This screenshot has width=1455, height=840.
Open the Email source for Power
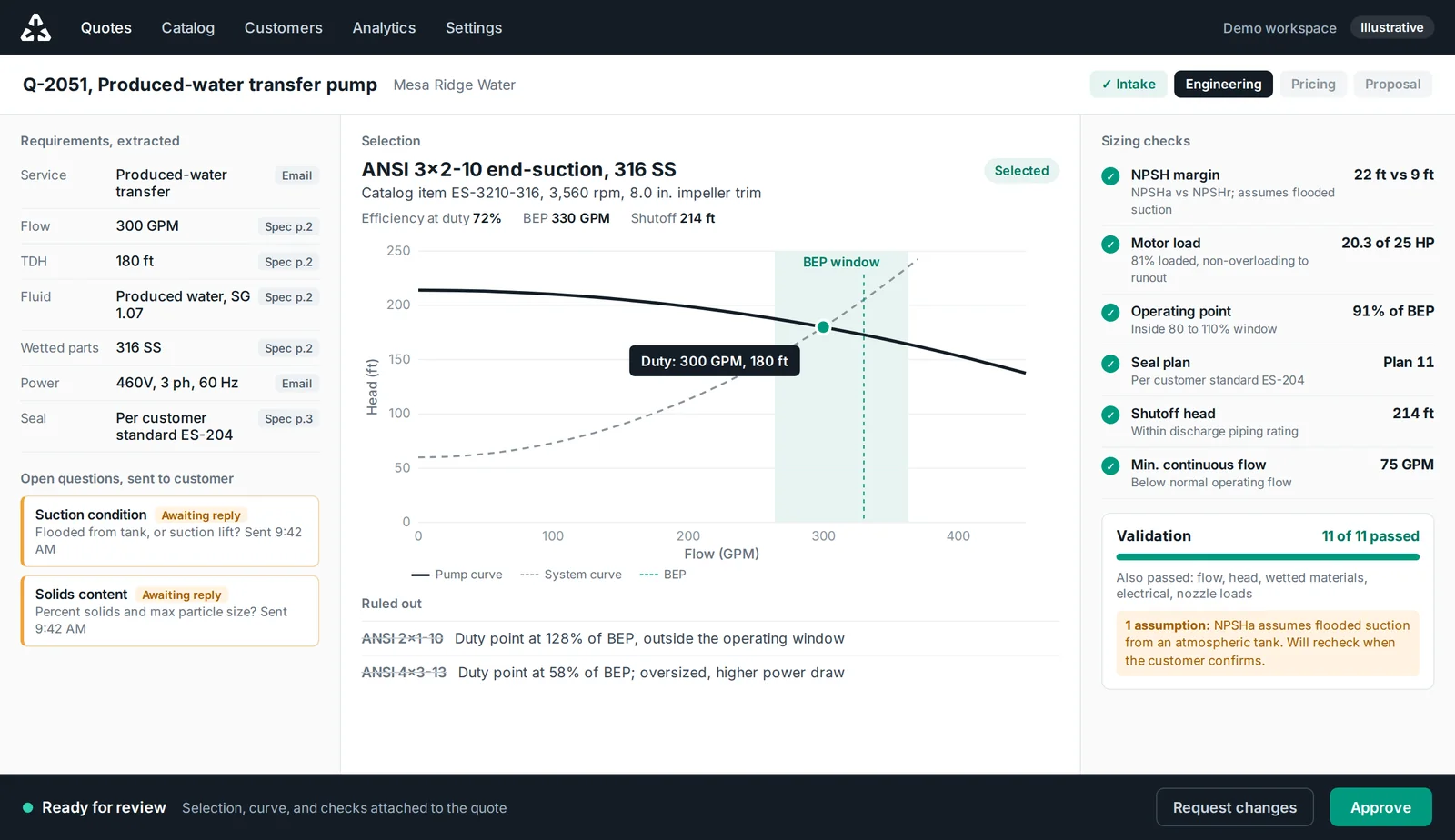(296, 384)
